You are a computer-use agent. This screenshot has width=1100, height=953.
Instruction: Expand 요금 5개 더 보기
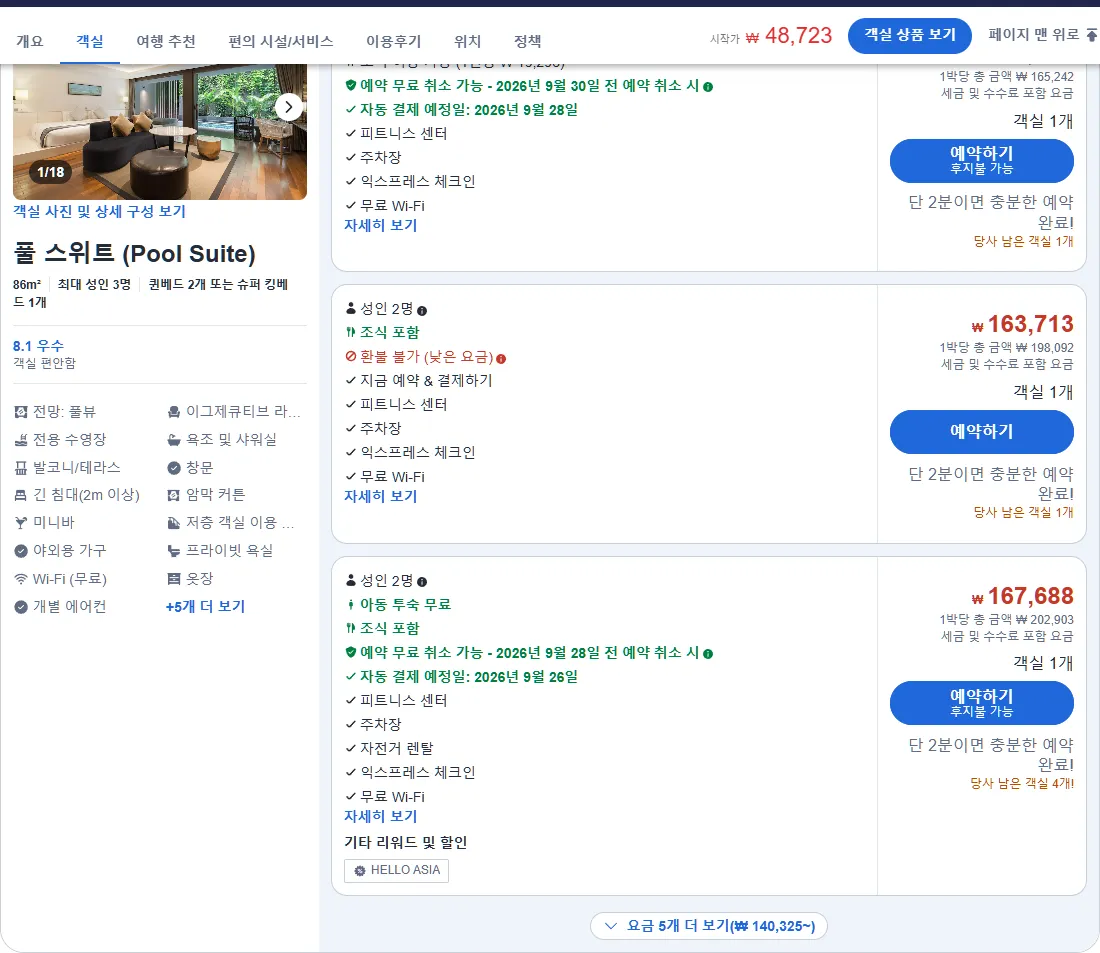(x=709, y=926)
